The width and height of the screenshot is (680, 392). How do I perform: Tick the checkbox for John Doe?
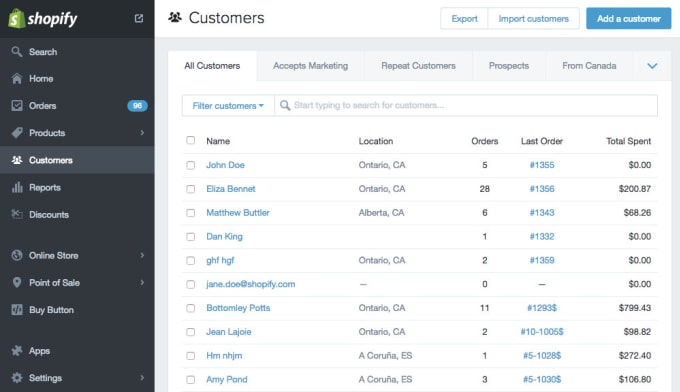pyautogui.click(x=190, y=165)
